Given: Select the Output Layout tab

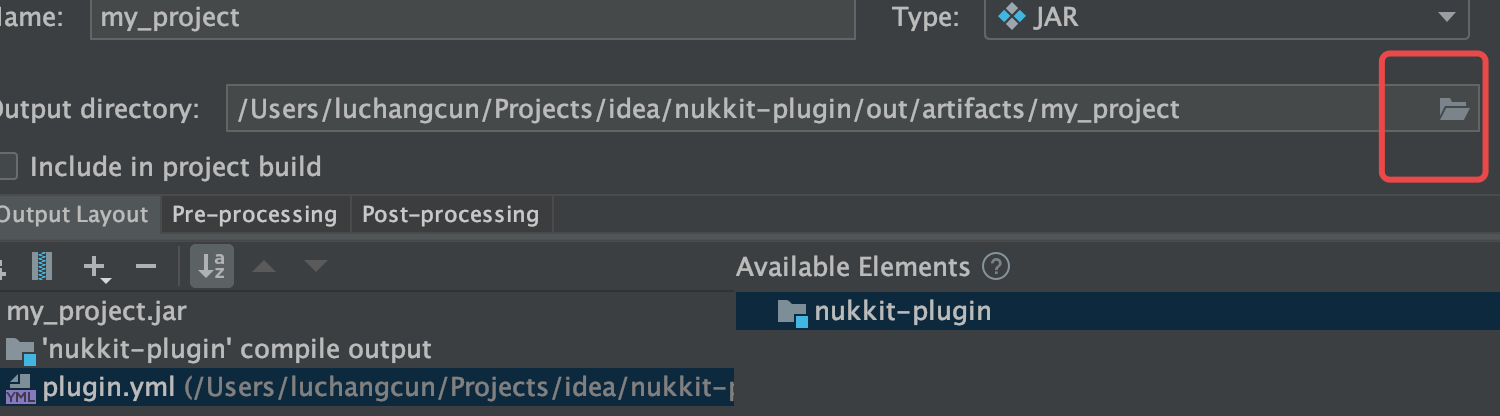Looking at the screenshot, I should (73, 214).
